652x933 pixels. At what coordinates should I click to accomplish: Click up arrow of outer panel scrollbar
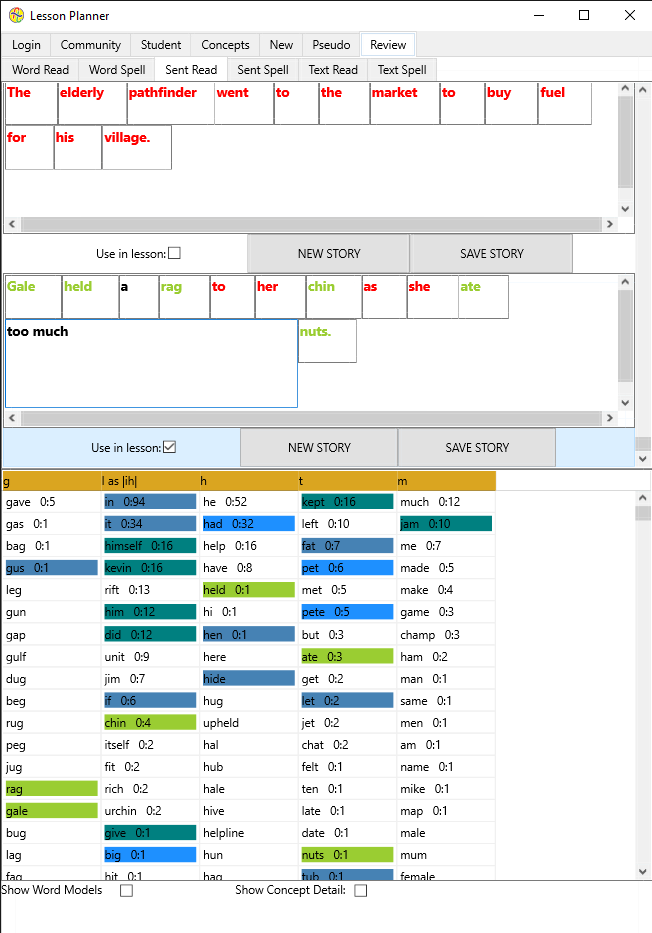642,90
